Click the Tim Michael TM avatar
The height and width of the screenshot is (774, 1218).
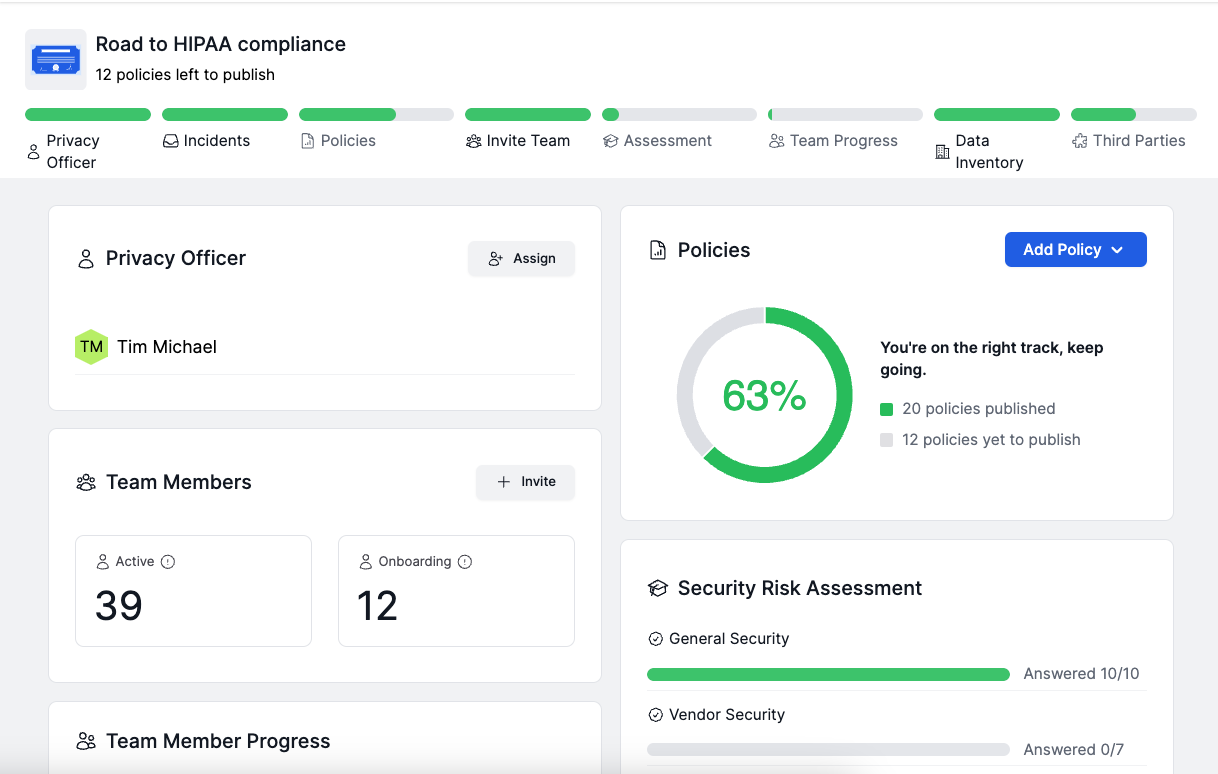pos(91,347)
